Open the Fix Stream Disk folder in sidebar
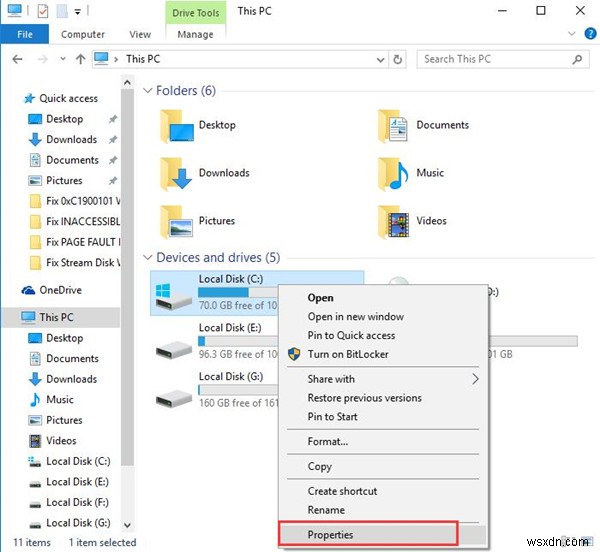The width and height of the screenshot is (600, 552). pyautogui.click(x=75, y=262)
